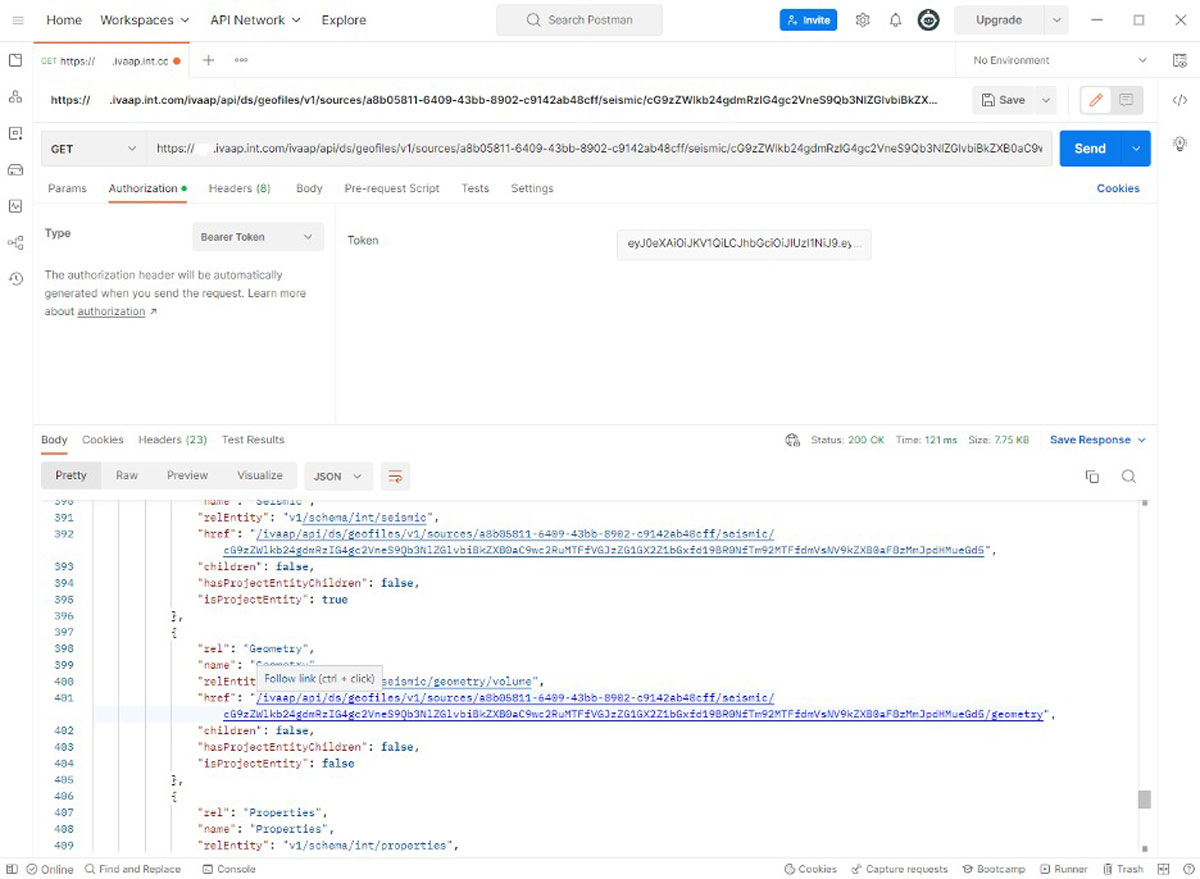The height and width of the screenshot is (879, 1200).
Task: Open the Monitors sidebar panel
Action: [x=15, y=206]
